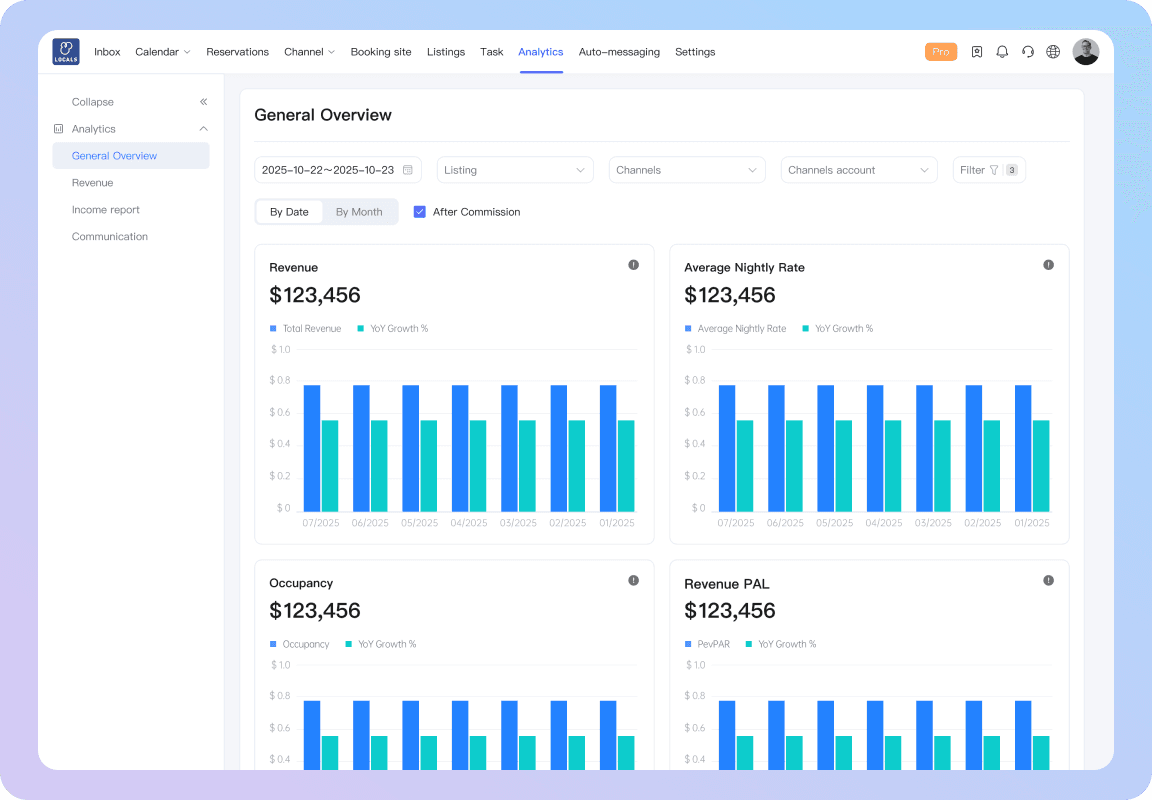Click the Pro badge button
This screenshot has width=1152, height=800.
coord(940,51)
